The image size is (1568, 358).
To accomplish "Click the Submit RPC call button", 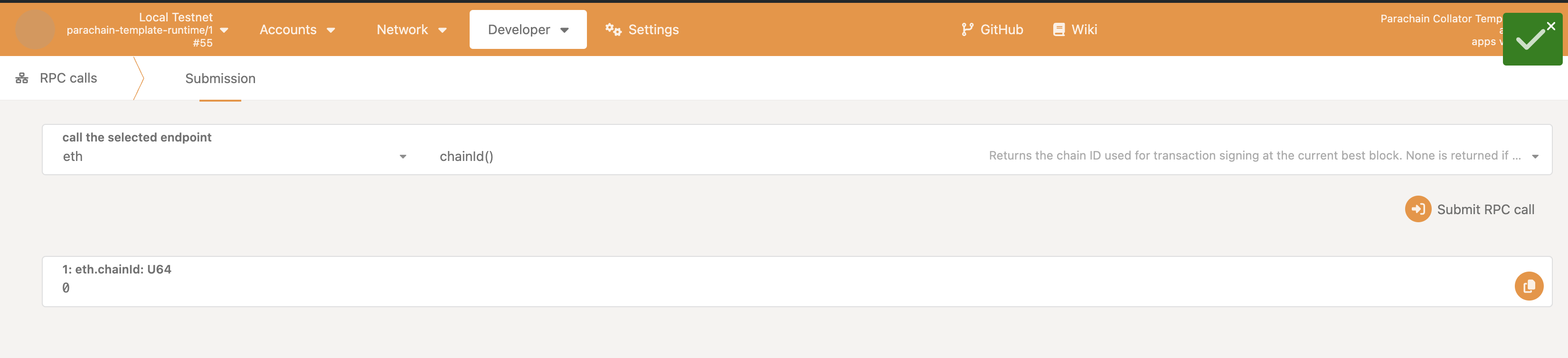I will [x=1469, y=209].
